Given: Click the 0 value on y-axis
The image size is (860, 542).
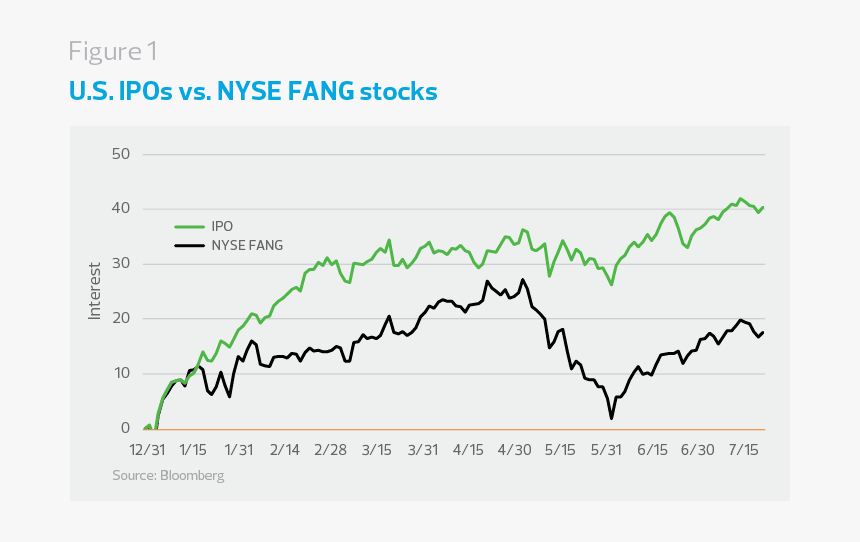Looking at the screenshot, I should 126,429.
